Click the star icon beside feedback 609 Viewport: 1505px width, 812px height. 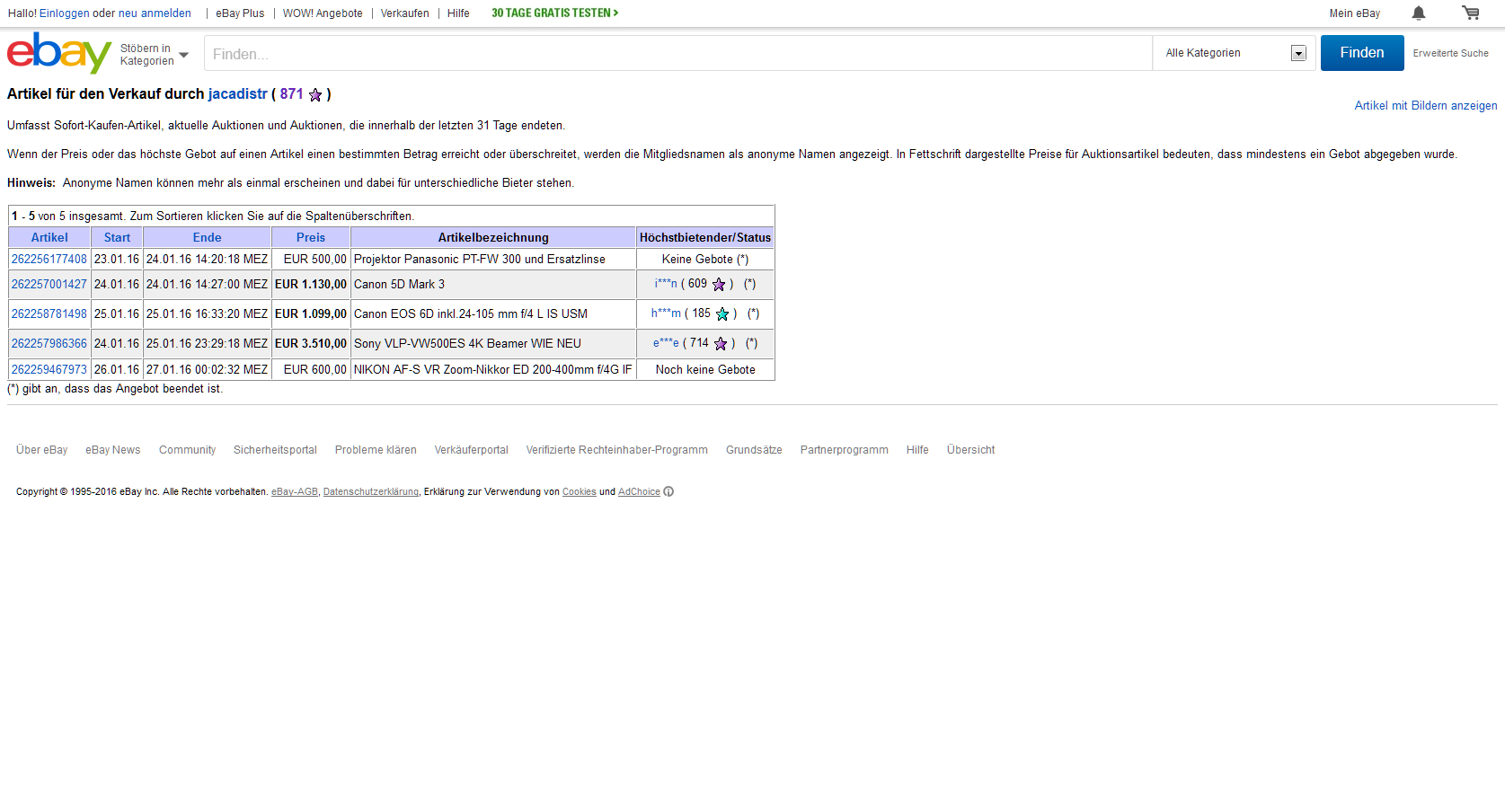pyautogui.click(x=719, y=285)
